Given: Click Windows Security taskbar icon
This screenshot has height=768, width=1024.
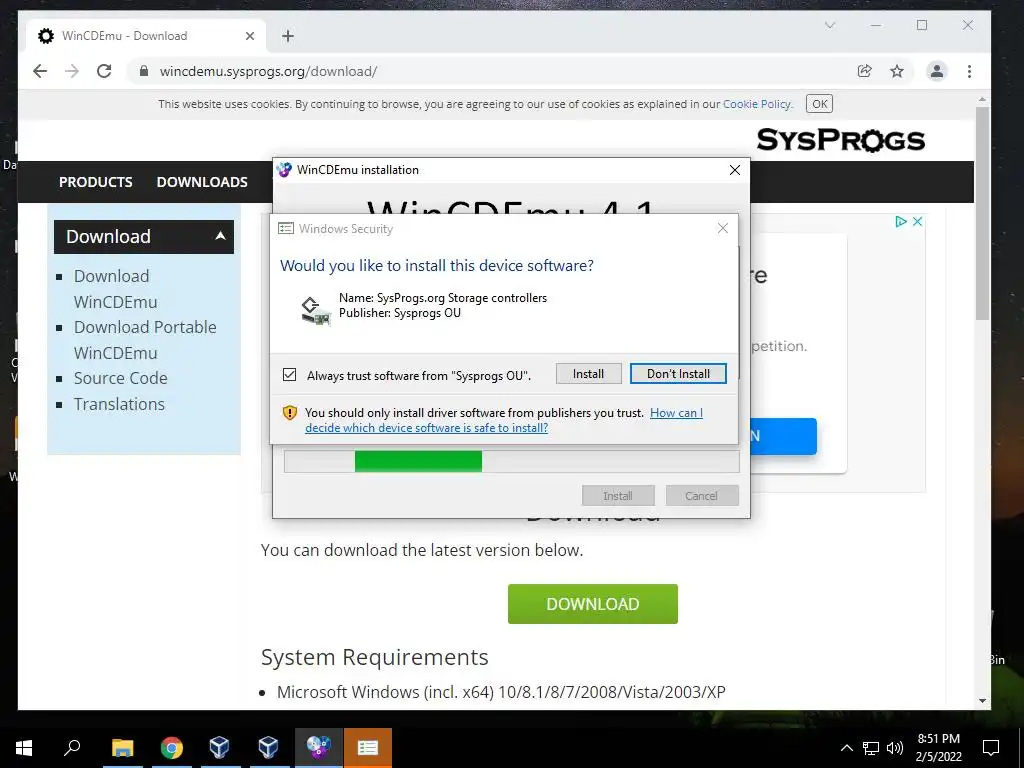Looking at the screenshot, I should (x=368, y=748).
